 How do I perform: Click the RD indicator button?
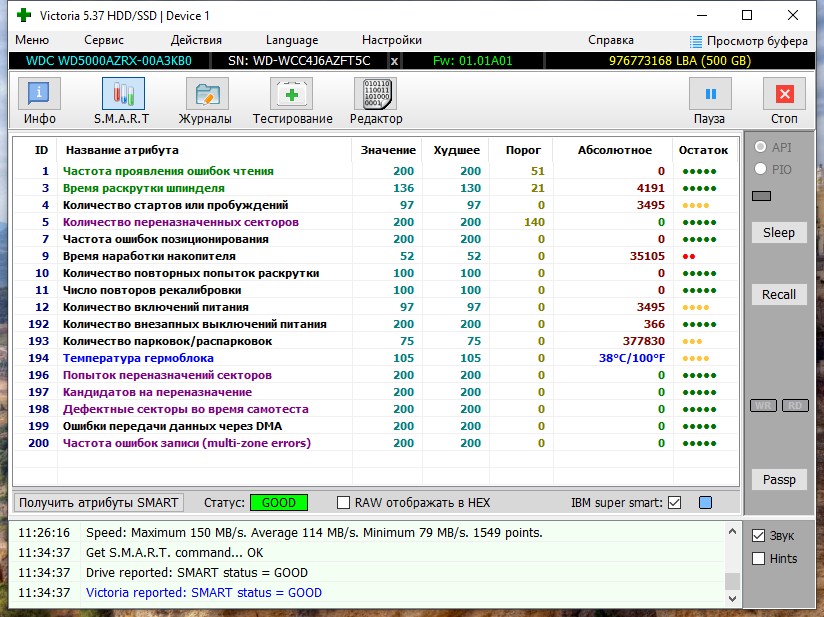[x=795, y=405]
